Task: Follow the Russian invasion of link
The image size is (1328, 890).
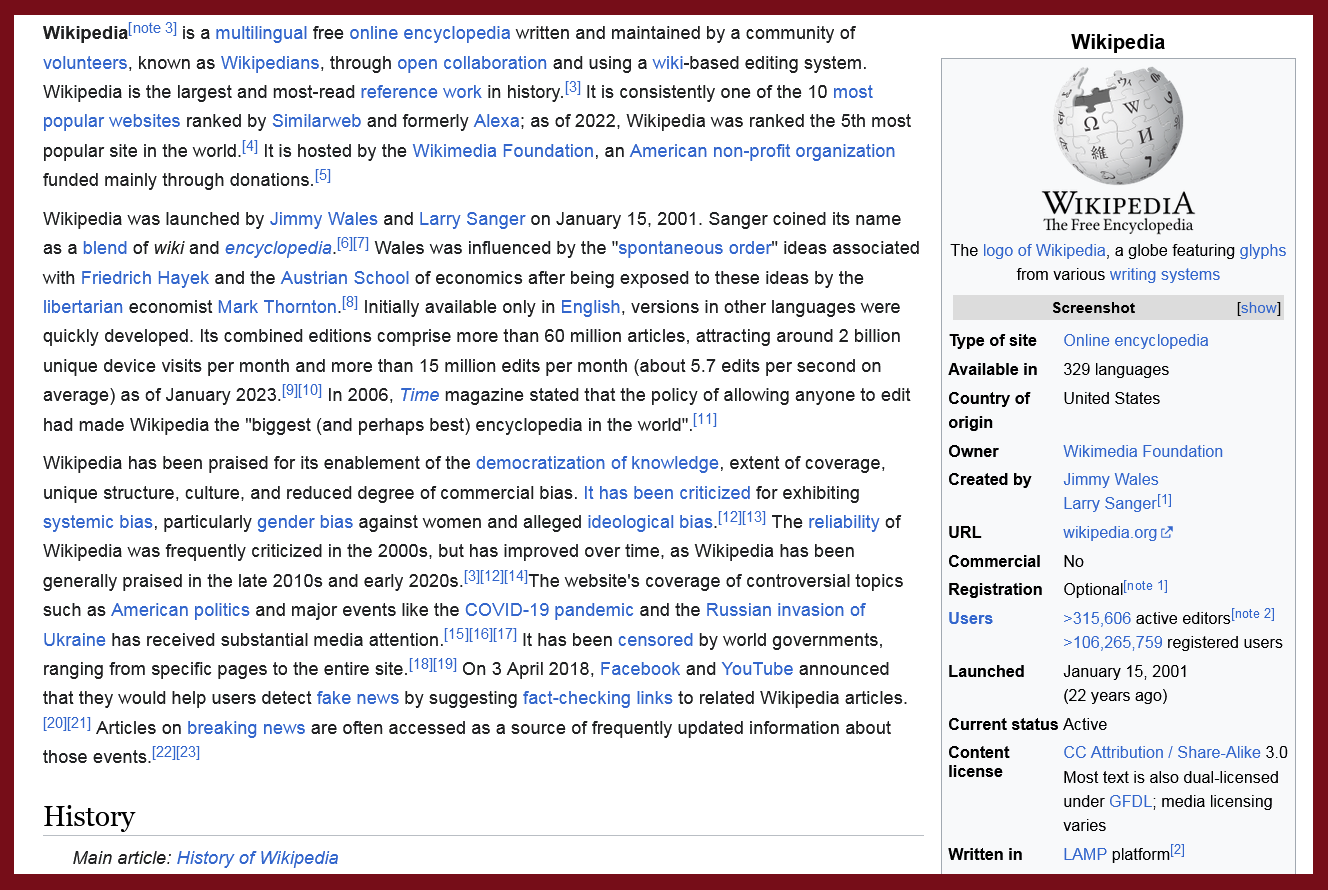Action: [x=786, y=610]
